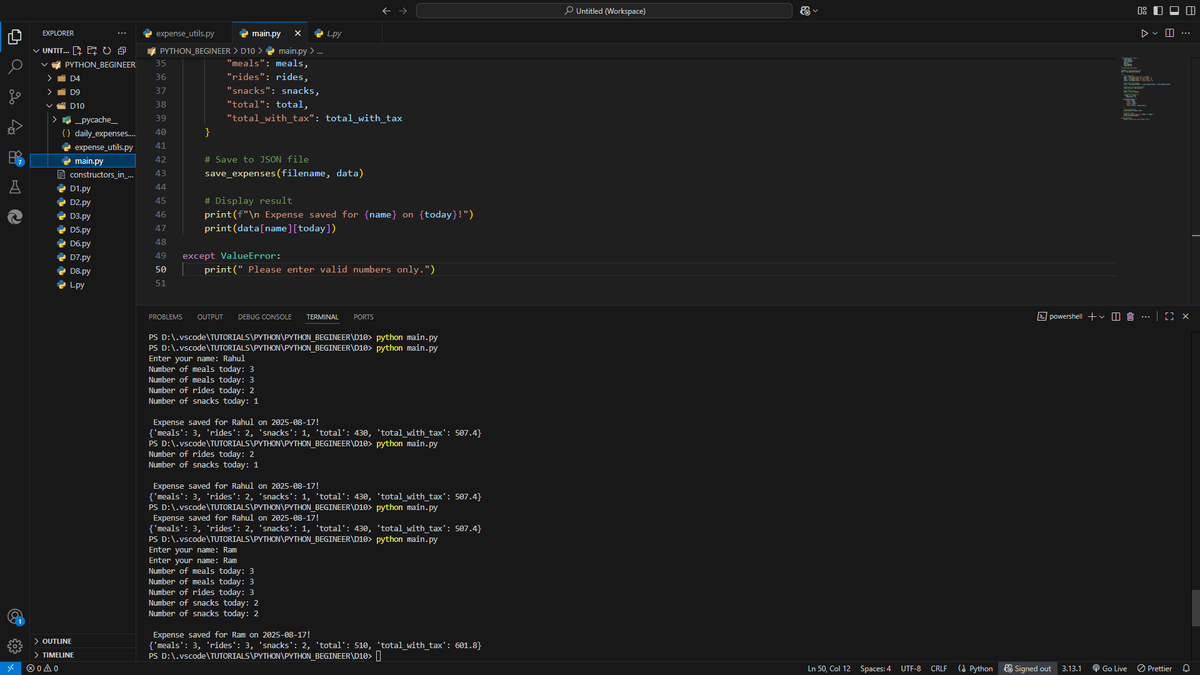Open the Microsoft Edge tools view
1200x675 pixels.
[15, 217]
